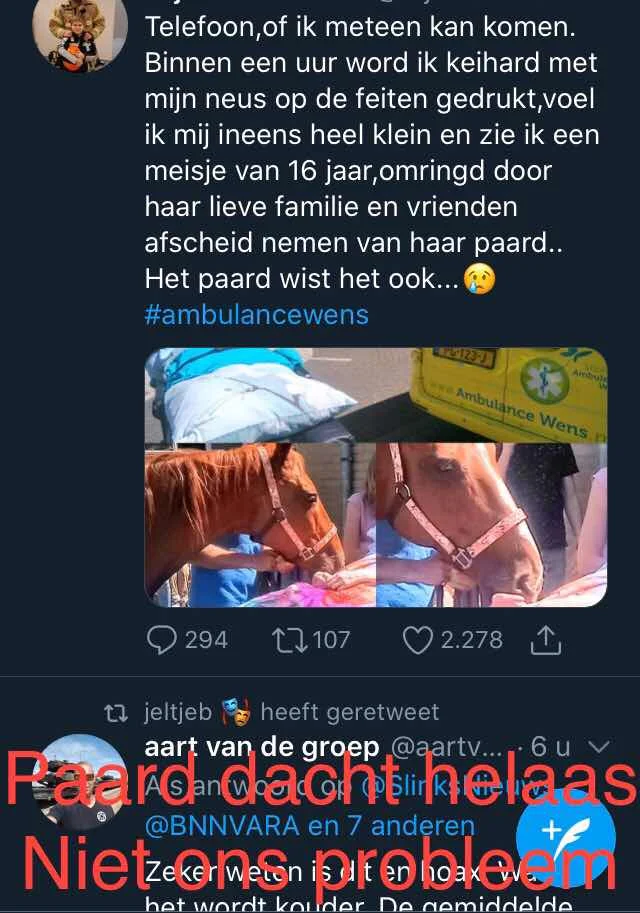The width and height of the screenshot is (640, 913).
Task: Tap the retweet indicator icon beside jeltjeb
Action: [116, 713]
